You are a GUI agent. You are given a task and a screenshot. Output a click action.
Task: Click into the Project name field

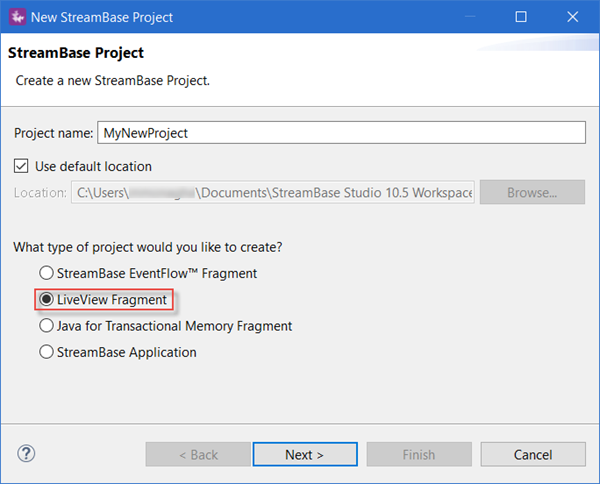tap(340, 132)
